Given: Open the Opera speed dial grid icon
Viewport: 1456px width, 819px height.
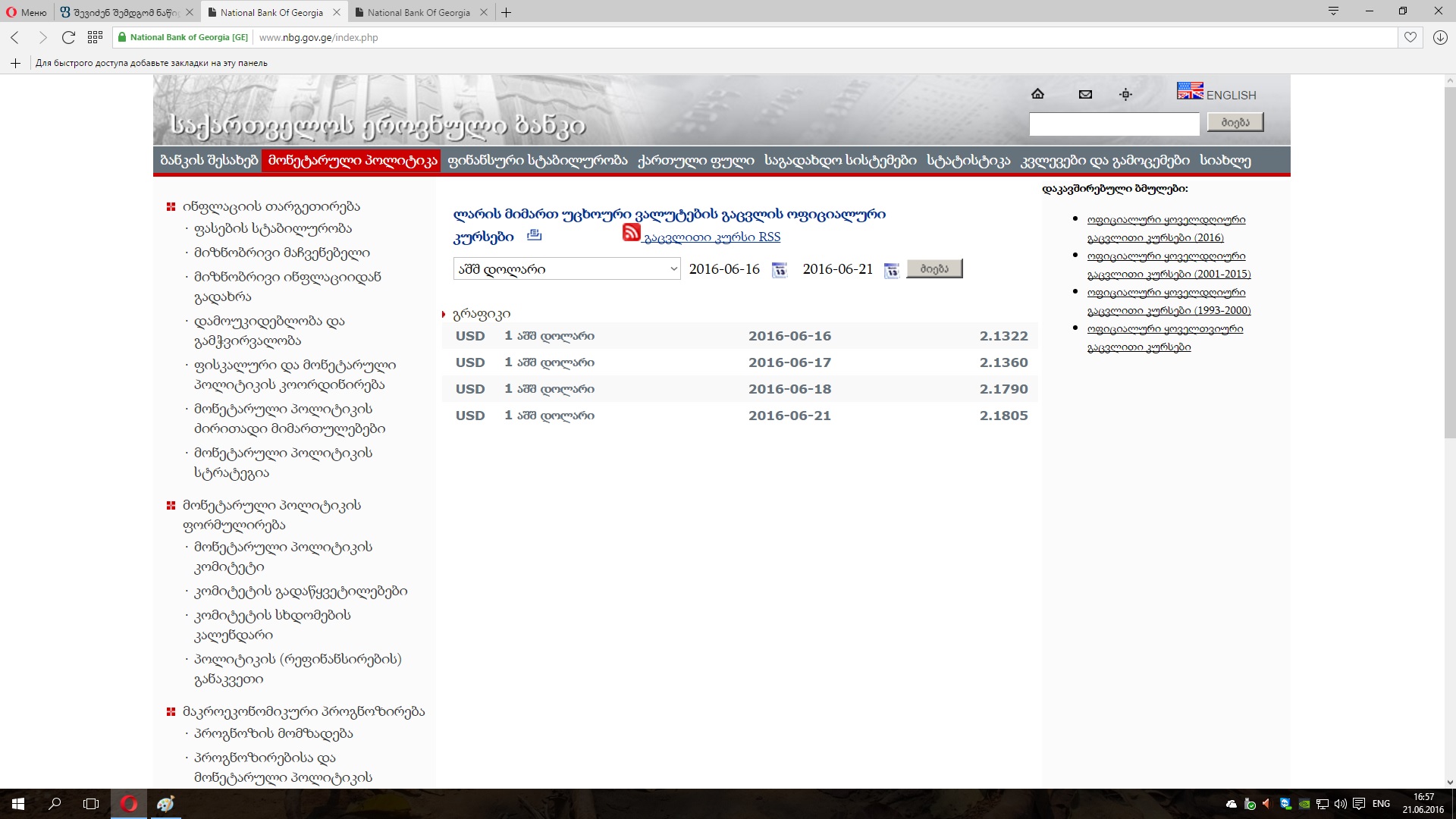Looking at the screenshot, I should point(95,37).
